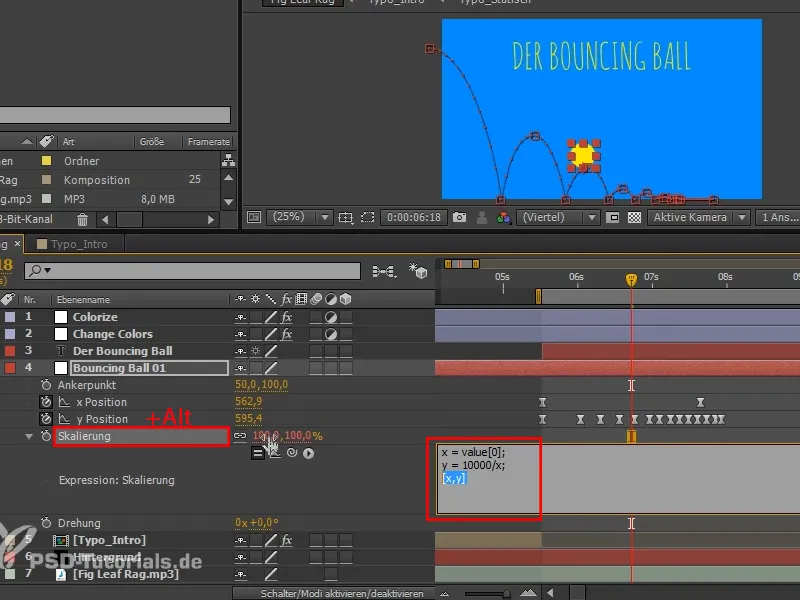Toggle the x Position stopwatch

46,402
